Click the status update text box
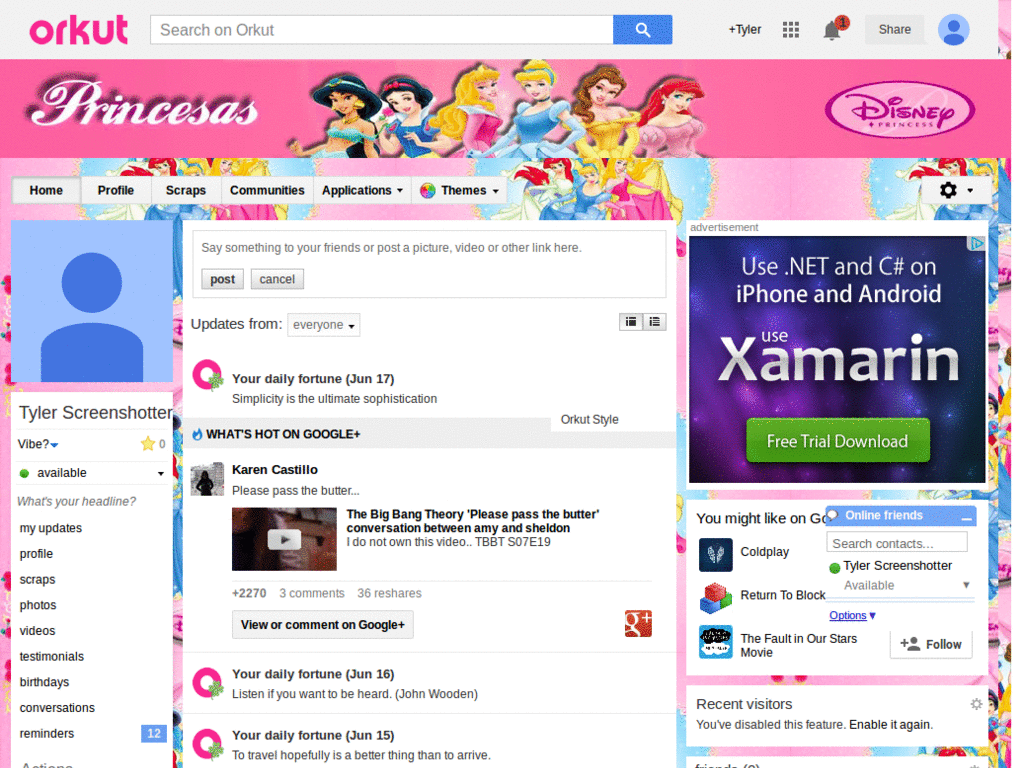 pyautogui.click(x=429, y=248)
